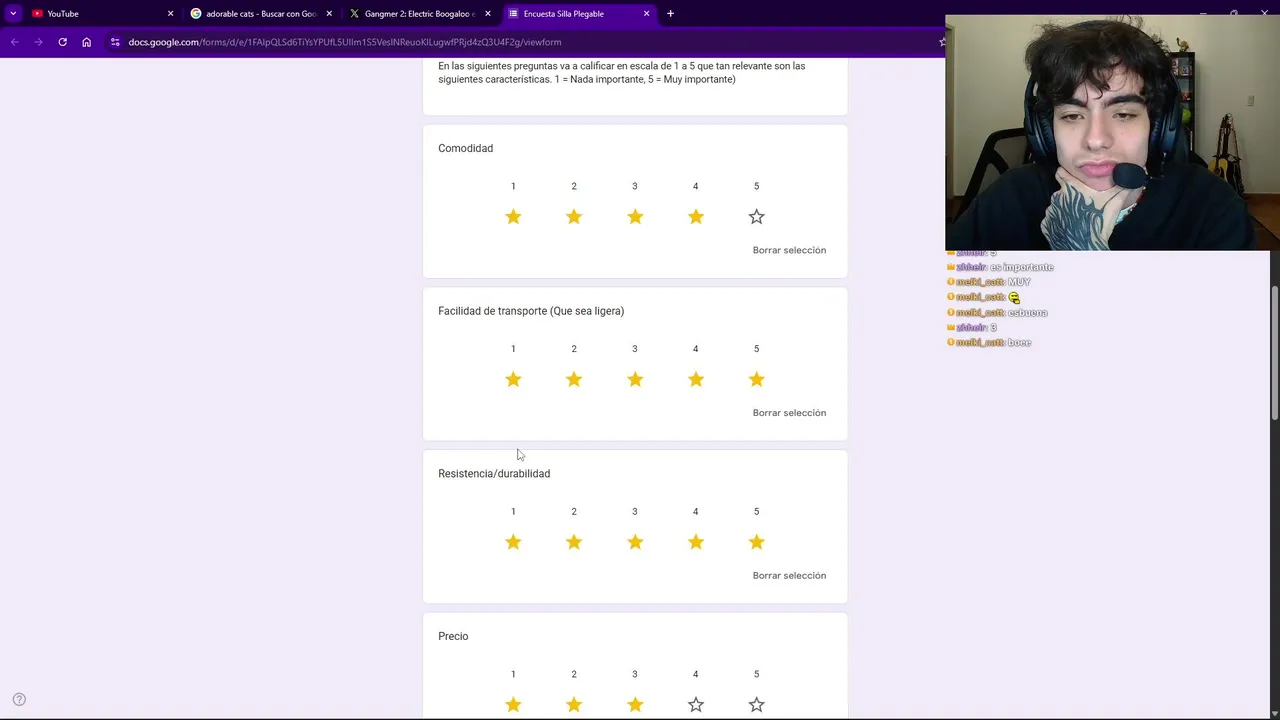Select star 5 for Resistencia/durabilidad
The image size is (1280, 720).
point(756,542)
